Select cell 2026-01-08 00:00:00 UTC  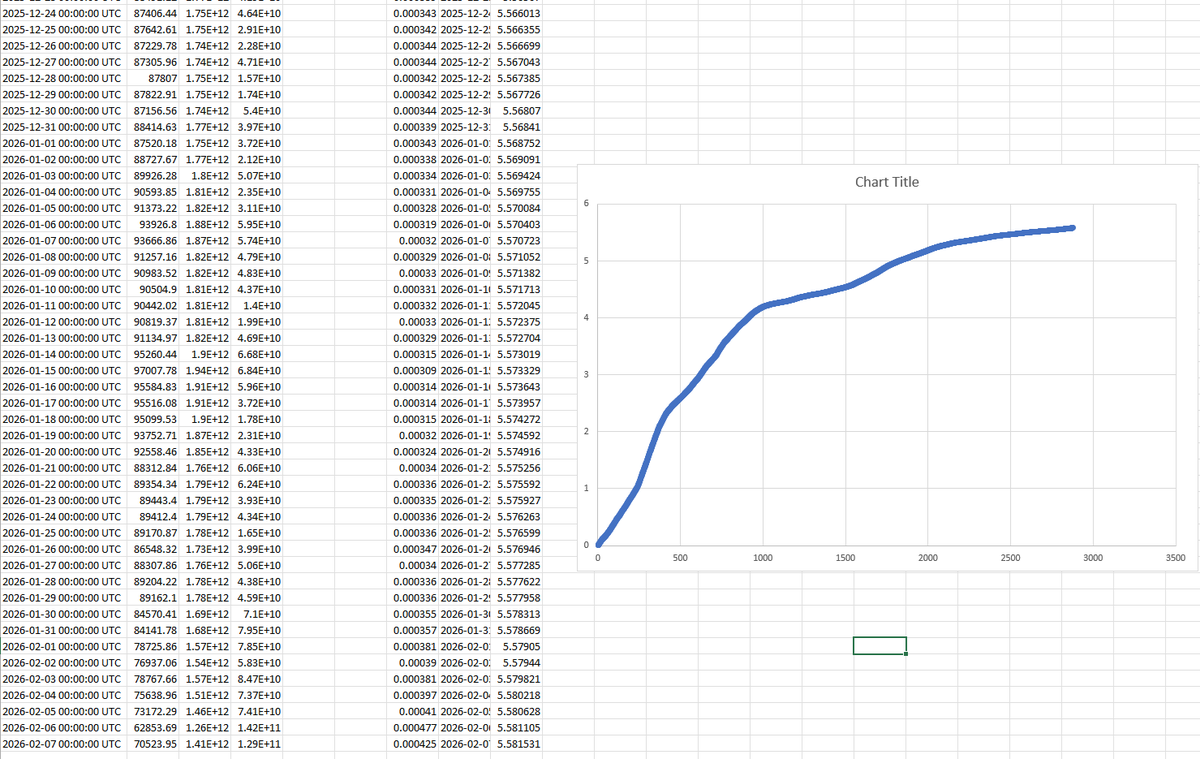point(64,256)
